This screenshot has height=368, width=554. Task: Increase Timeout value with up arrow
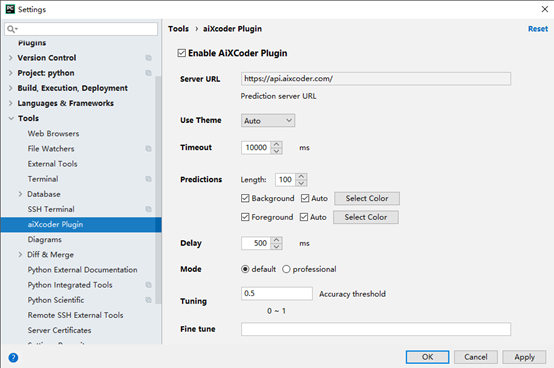[277, 144]
